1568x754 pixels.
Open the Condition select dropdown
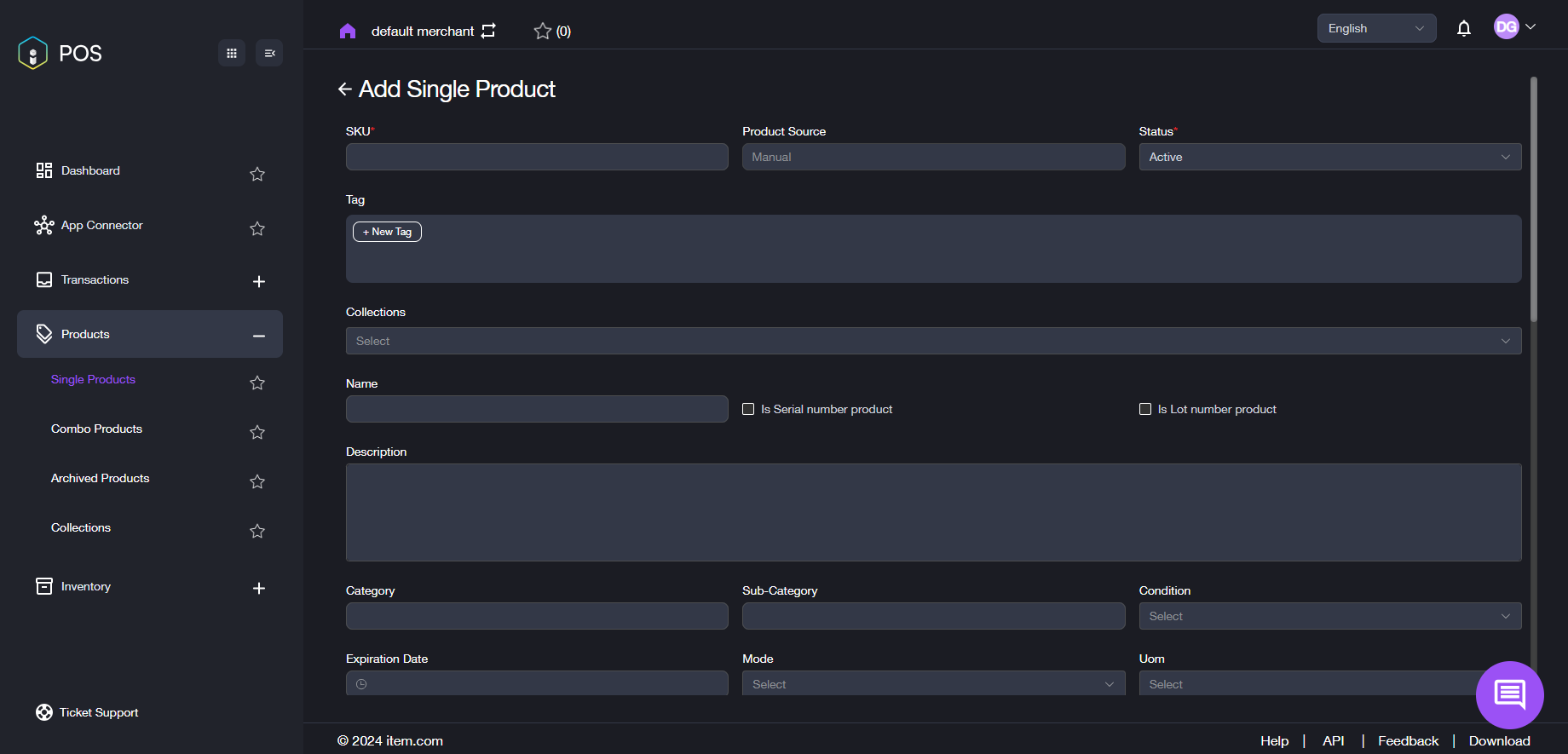point(1329,616)
